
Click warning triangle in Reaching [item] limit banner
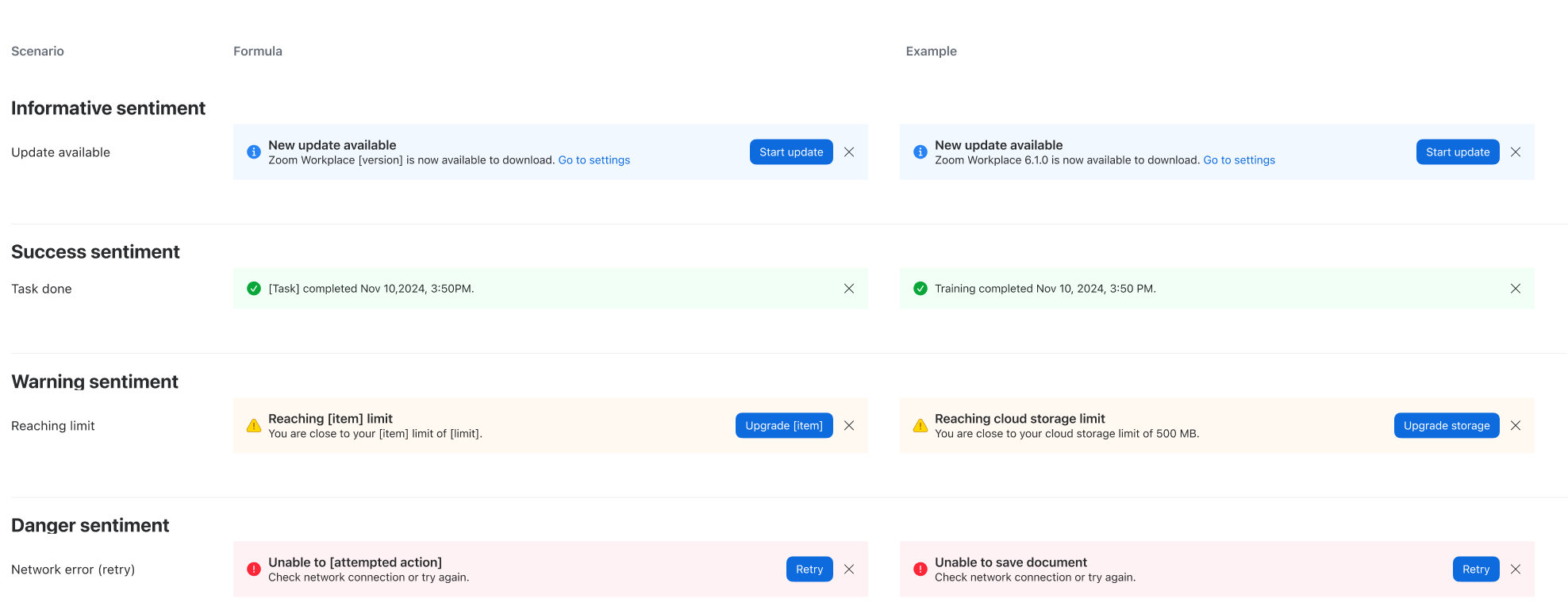pyautogui.click(x=254, y=426)
